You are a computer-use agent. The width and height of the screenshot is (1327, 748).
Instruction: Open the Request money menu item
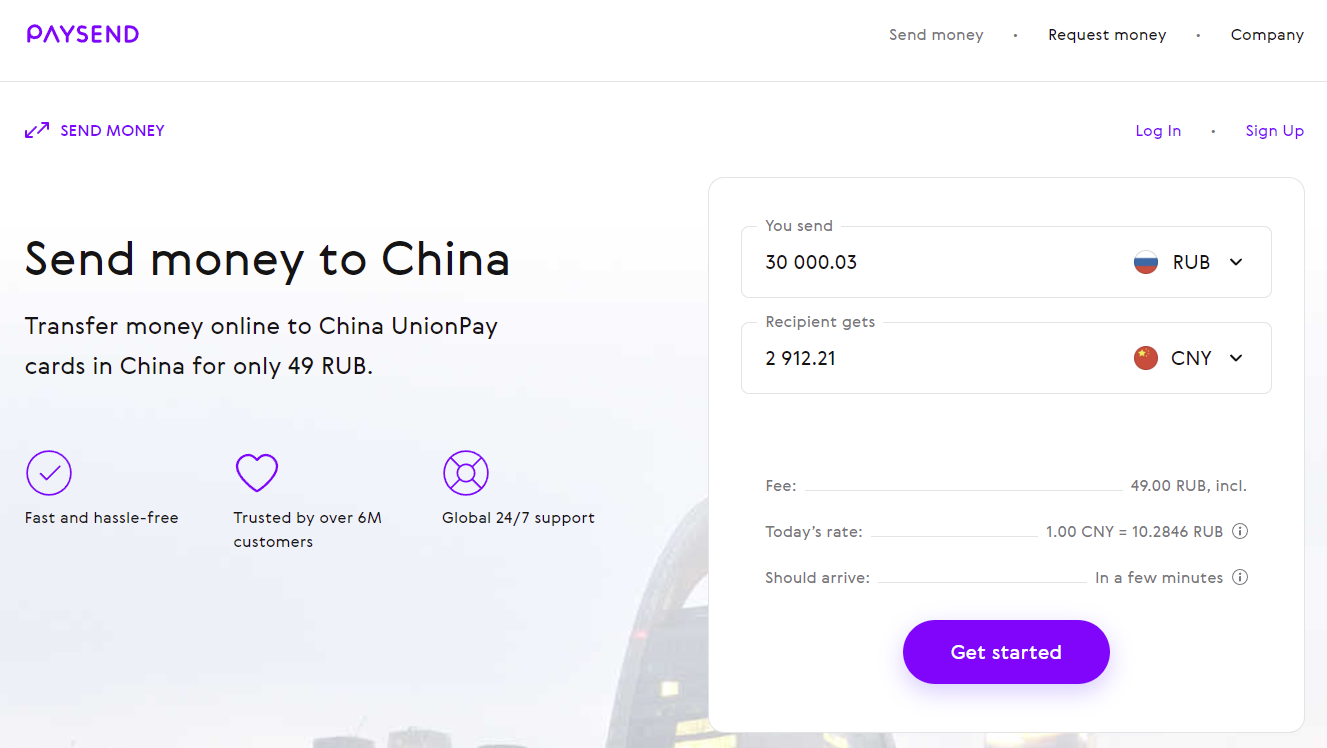click(x=1107, y=35)
